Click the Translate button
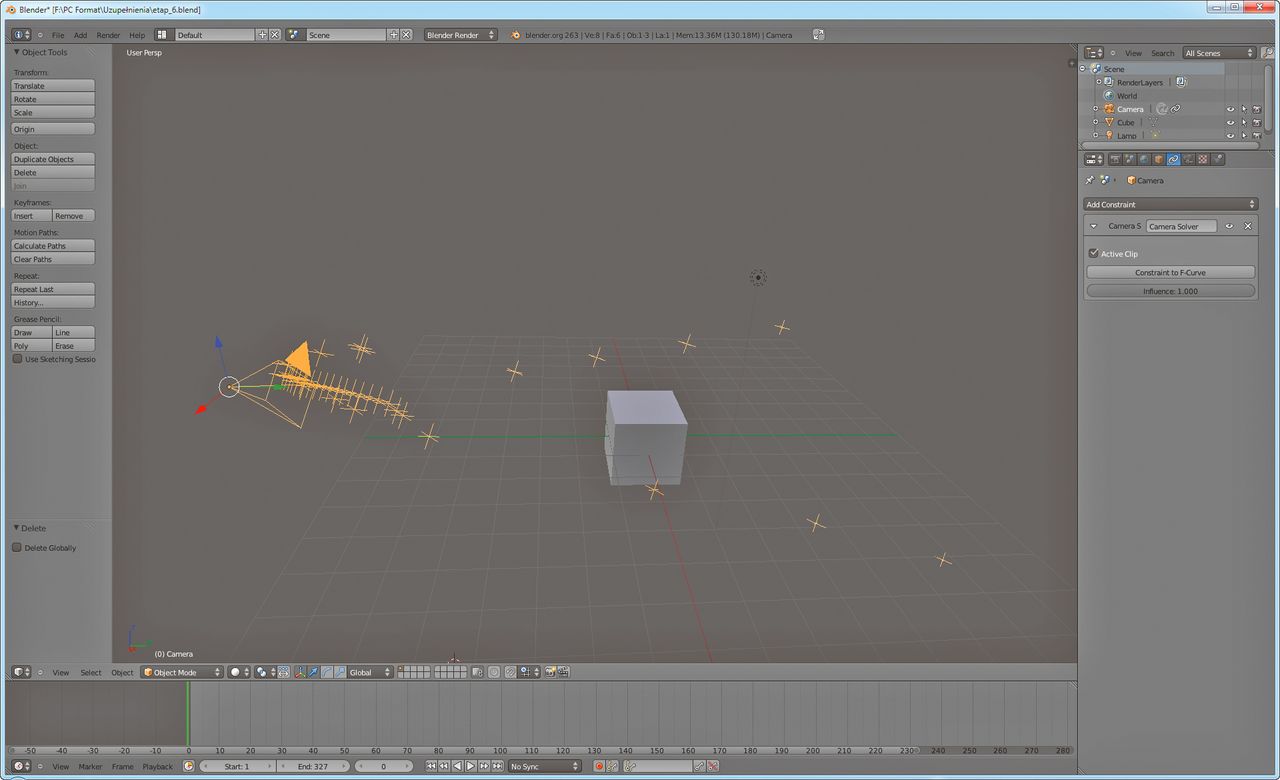Screen dimensions: 1280x780 coord(53,86)
